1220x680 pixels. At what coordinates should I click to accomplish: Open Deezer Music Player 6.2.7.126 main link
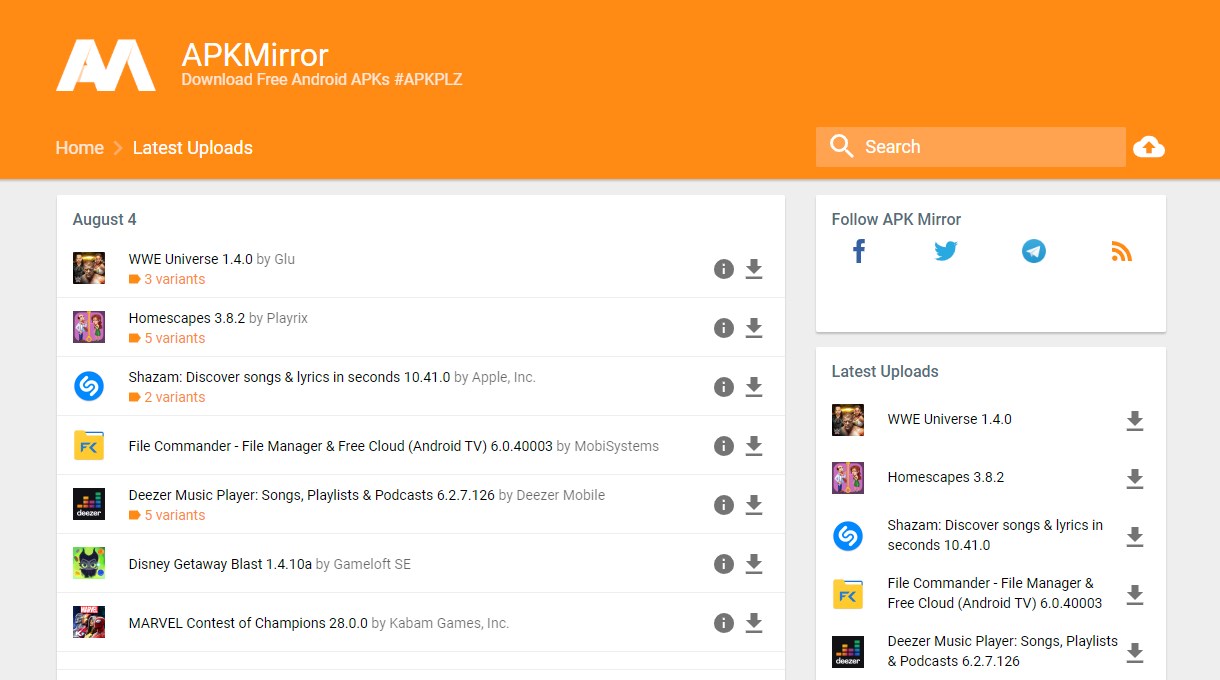pos(311,495)
